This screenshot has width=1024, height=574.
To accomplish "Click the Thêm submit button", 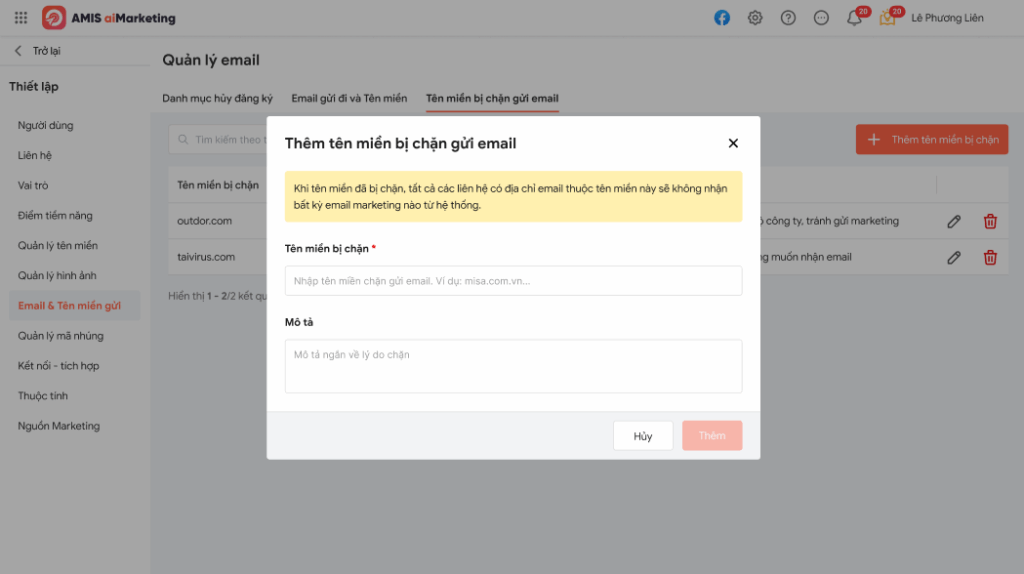I will coord(712,436).
